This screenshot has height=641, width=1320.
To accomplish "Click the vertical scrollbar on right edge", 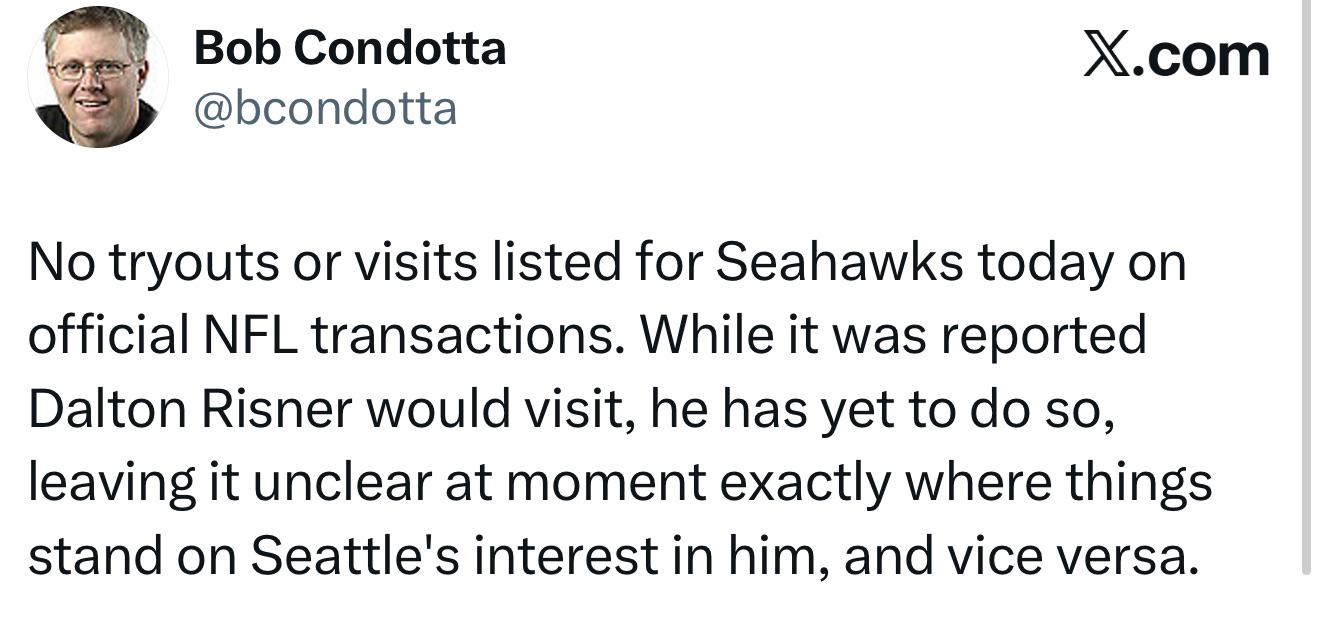I will (x=1306, y=288).
